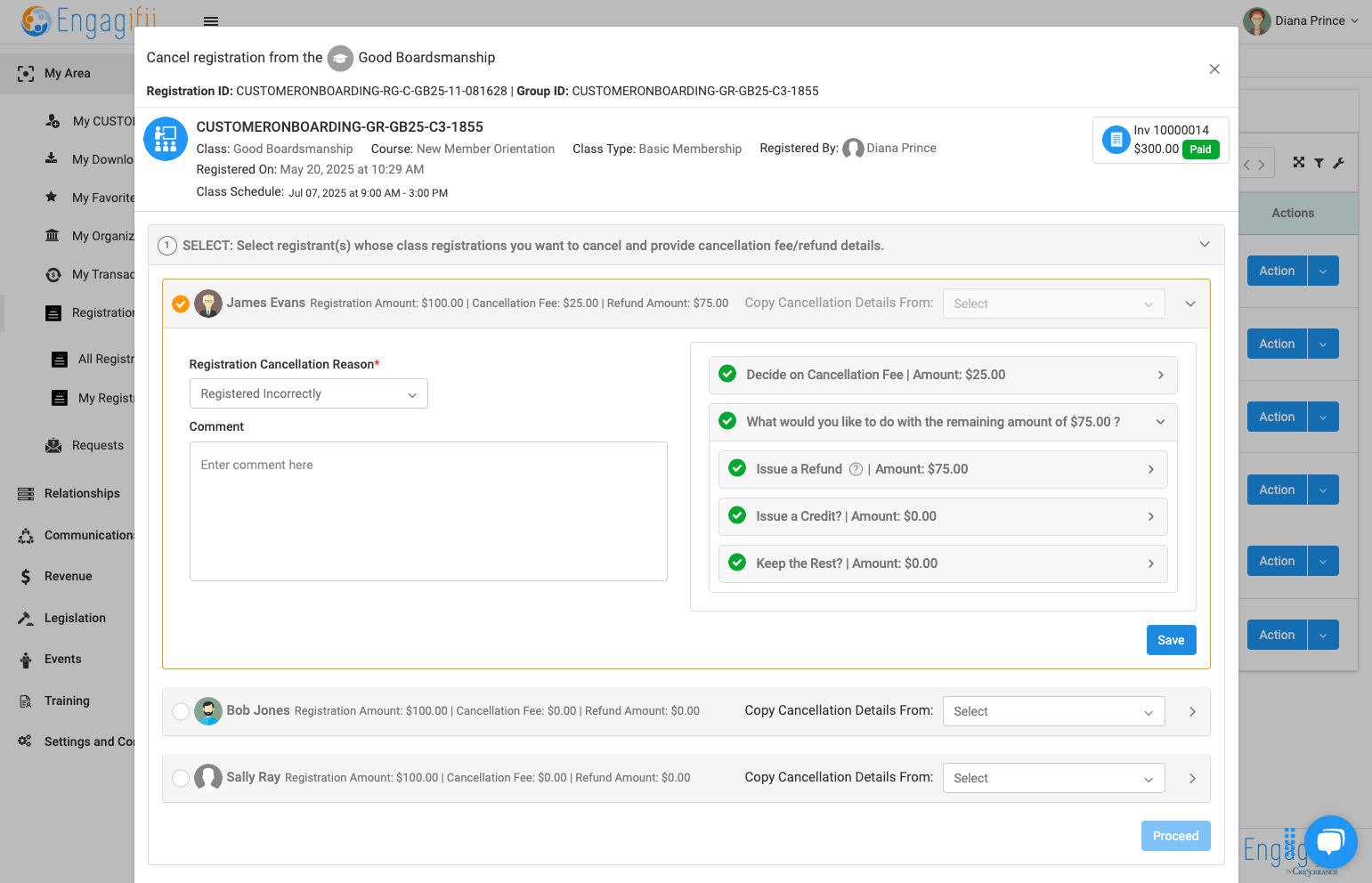This screenshot has height=883, width=1372.
Task: Expand Keep the Rest row
Action: pos(943,563)
